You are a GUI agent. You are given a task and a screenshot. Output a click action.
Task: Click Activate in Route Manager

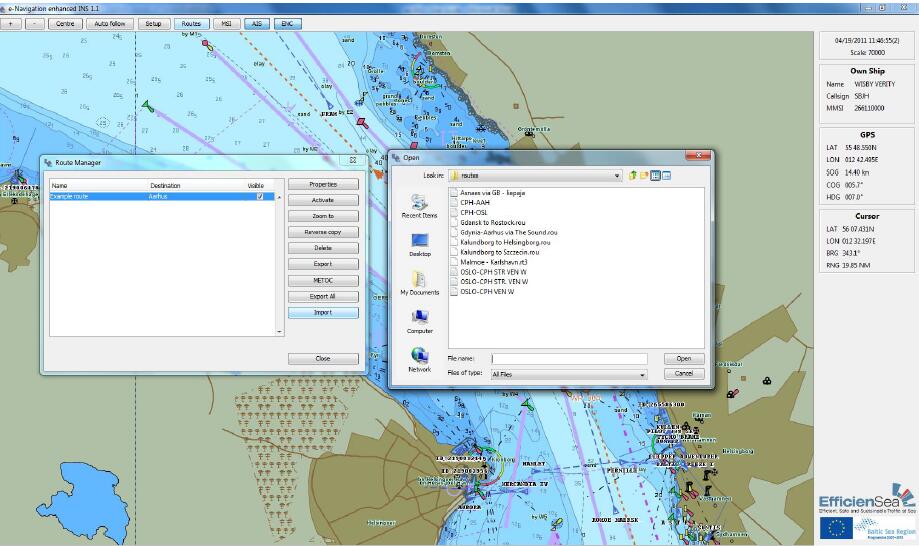323,200
